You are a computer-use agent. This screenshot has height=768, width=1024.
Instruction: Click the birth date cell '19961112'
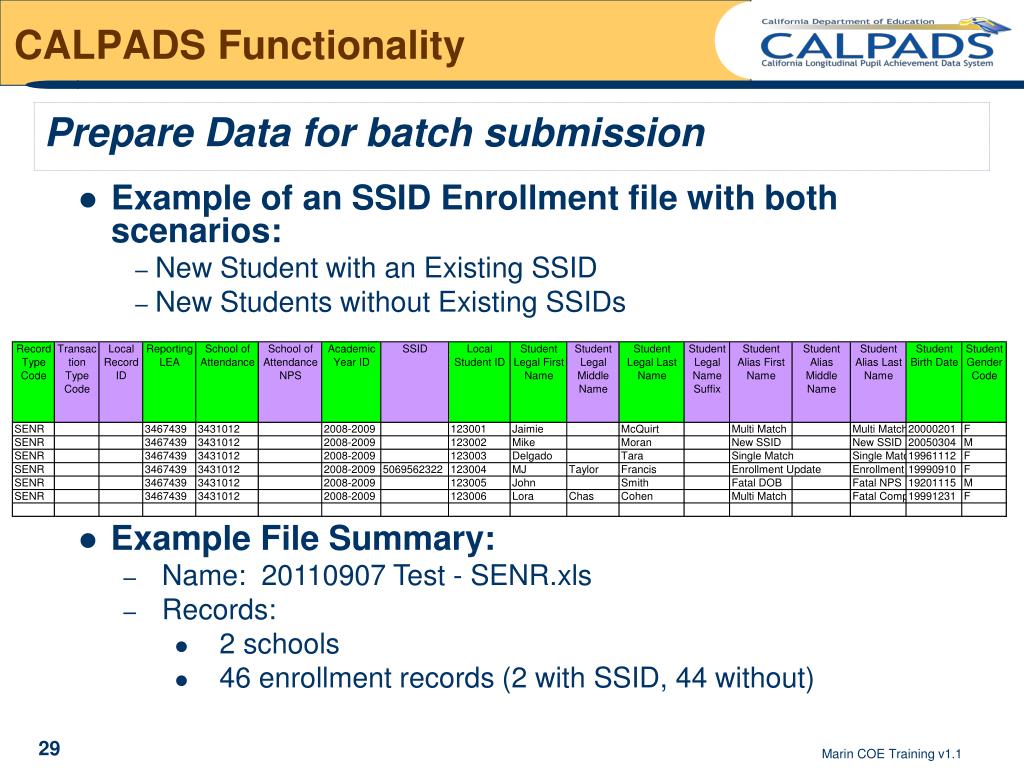pyautogui.click(x=932, y=456)
